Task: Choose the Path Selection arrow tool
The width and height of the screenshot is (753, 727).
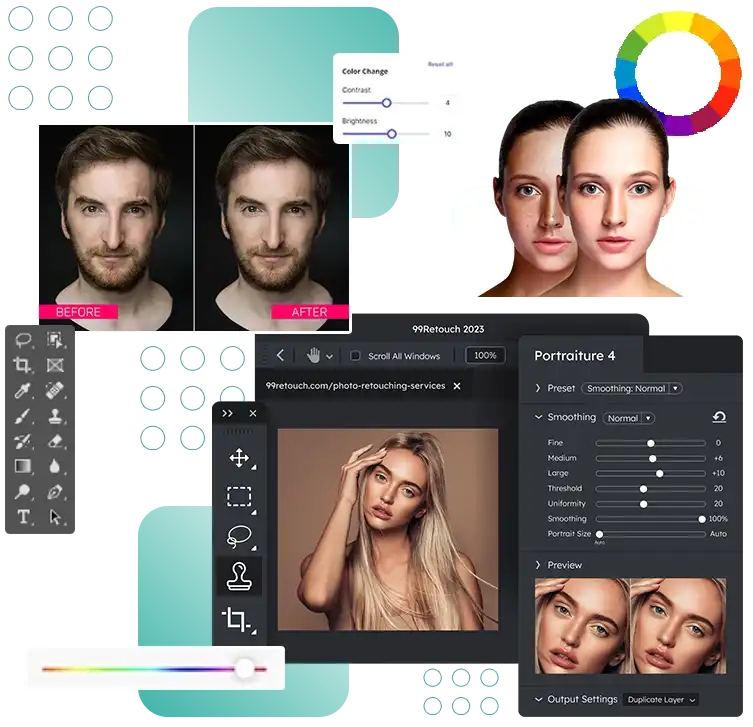Action: pos(55,517)
